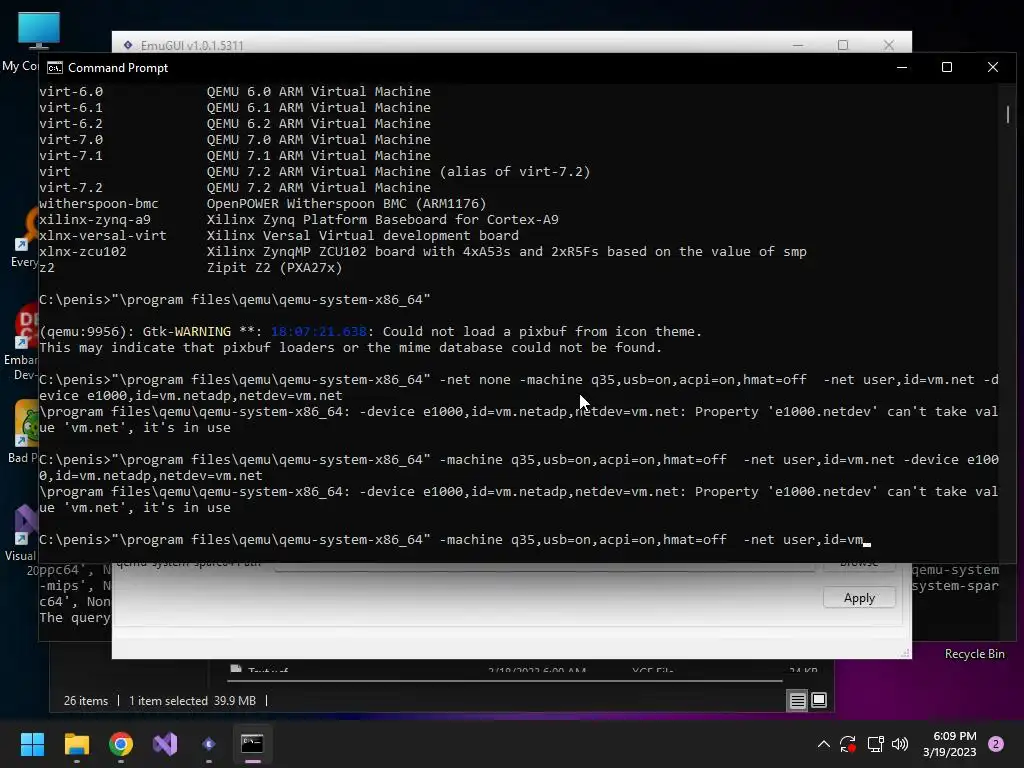Open the Windows Start menu

[32, 744]
